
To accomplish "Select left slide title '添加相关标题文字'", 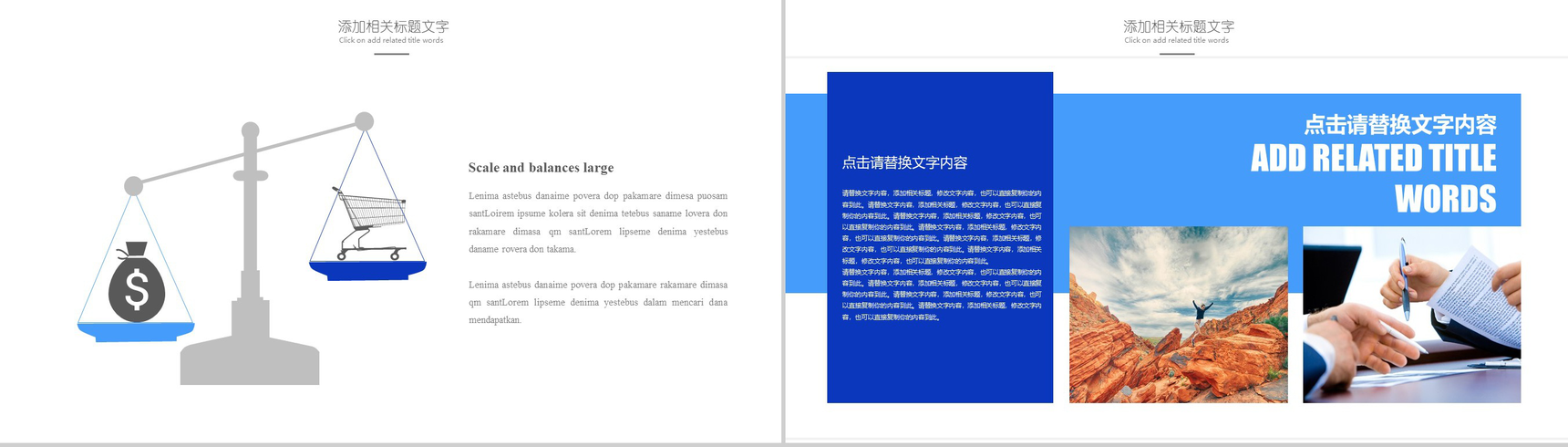I will [393, 26].
